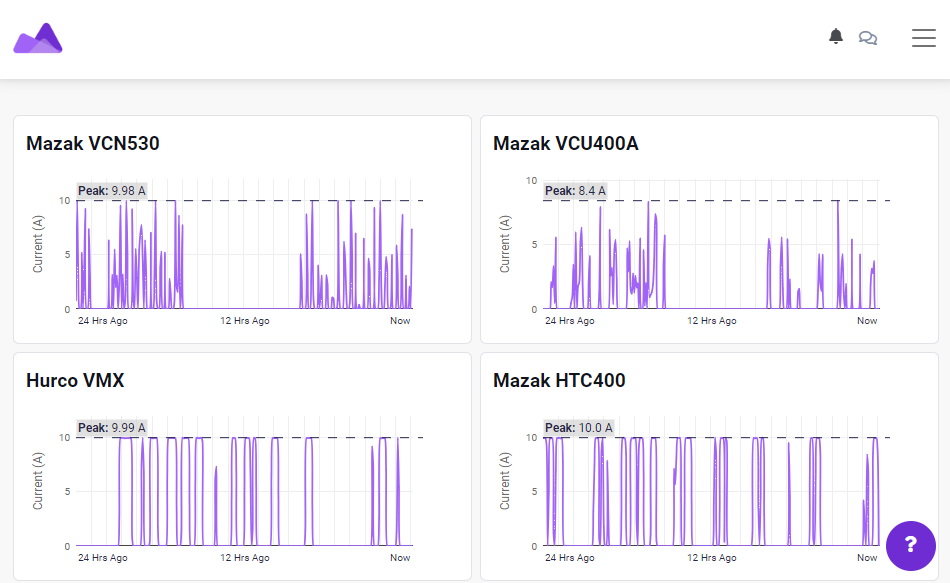Click the Hurco VMX current chart
The image size is (950, 583).
(x=244, y=481)
